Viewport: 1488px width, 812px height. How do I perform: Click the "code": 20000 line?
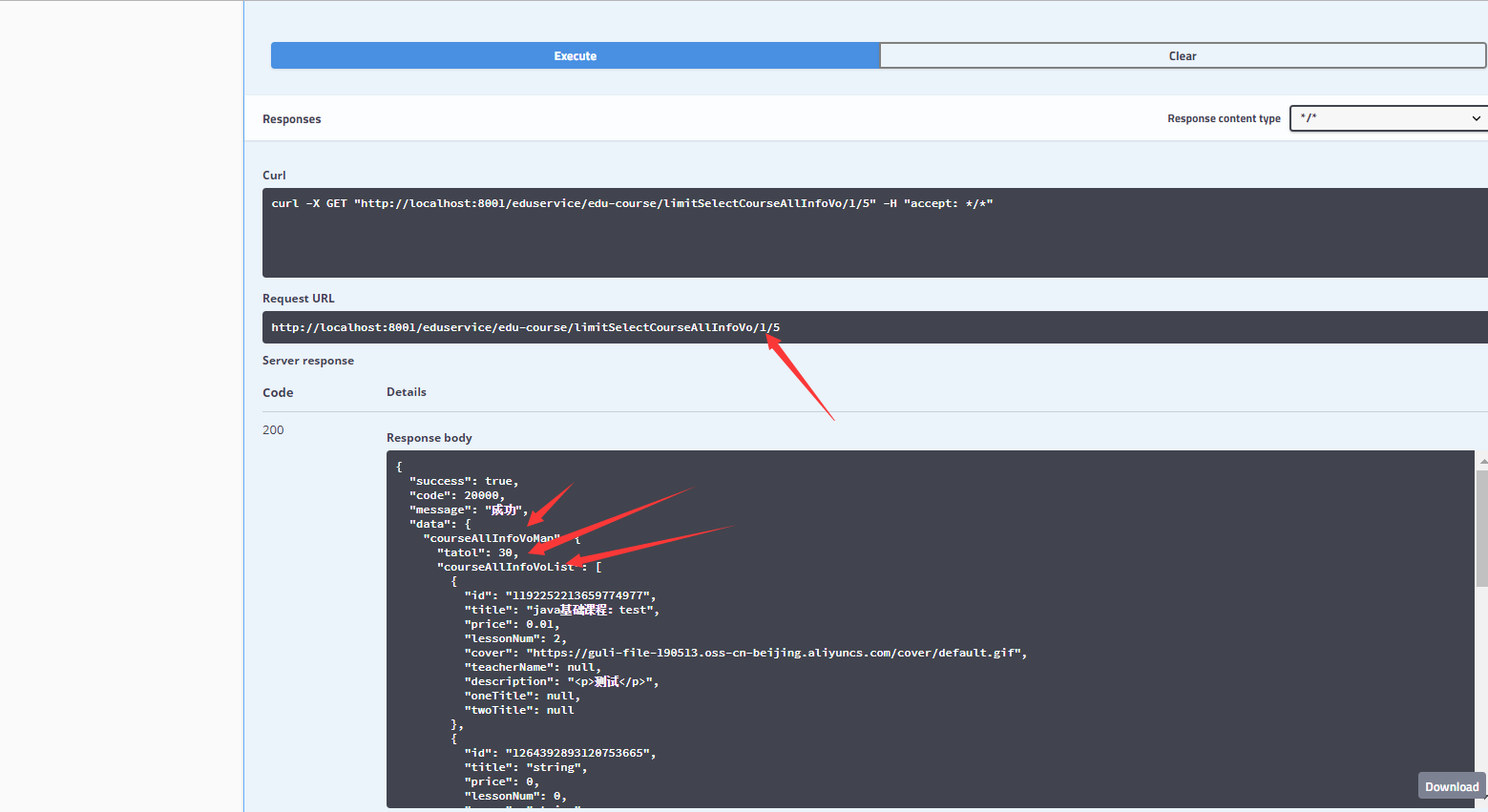point(457,495)
